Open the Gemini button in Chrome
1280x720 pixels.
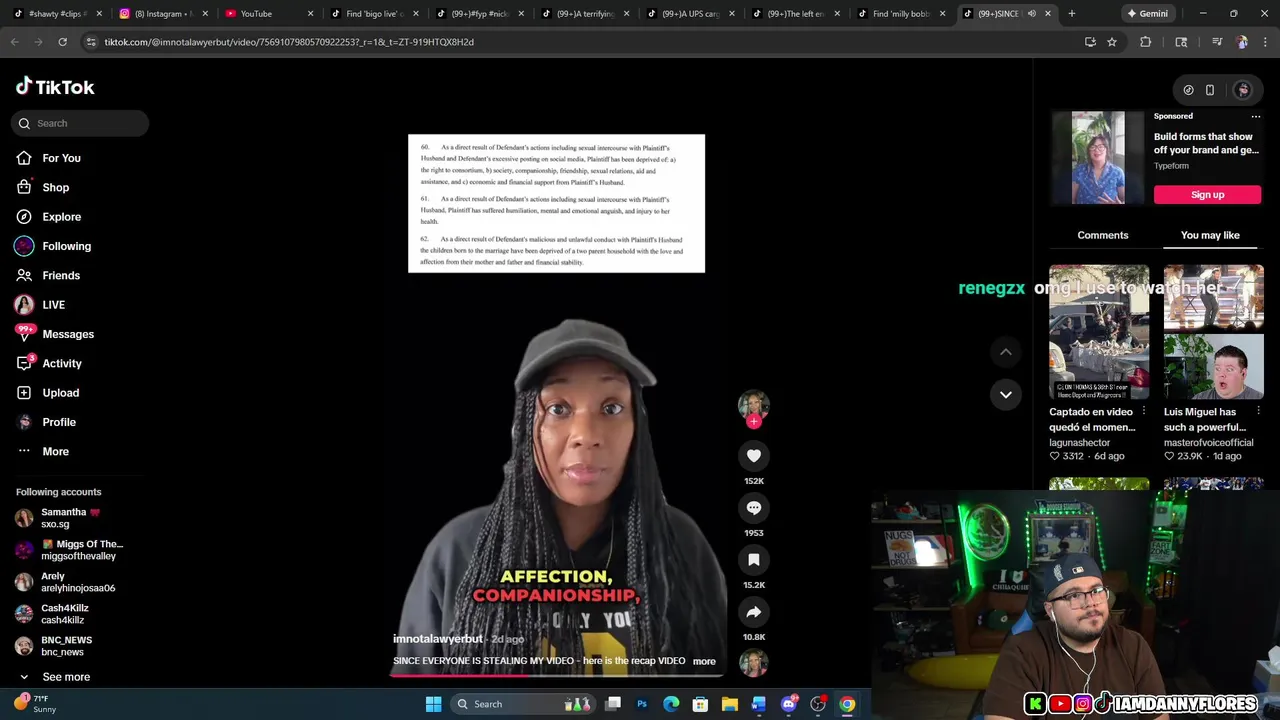click(x=1147, y=14)
